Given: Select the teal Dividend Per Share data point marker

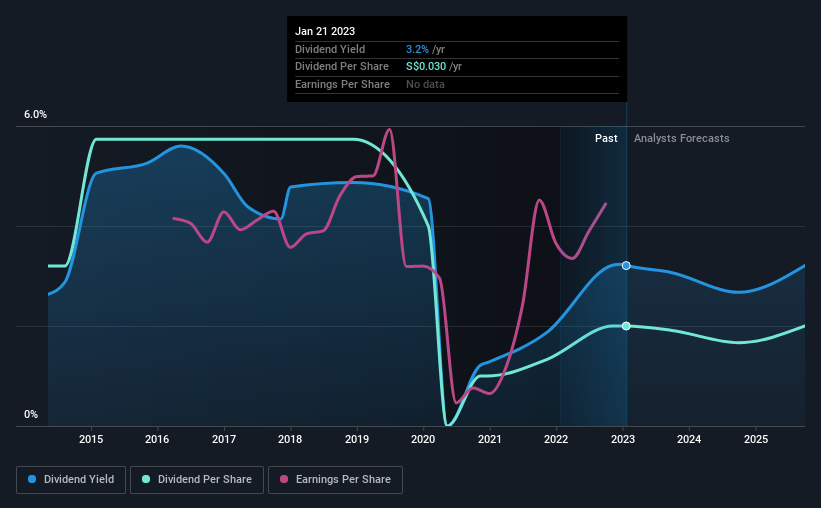Looking at the screenshot, I should (x=626, y=326).
